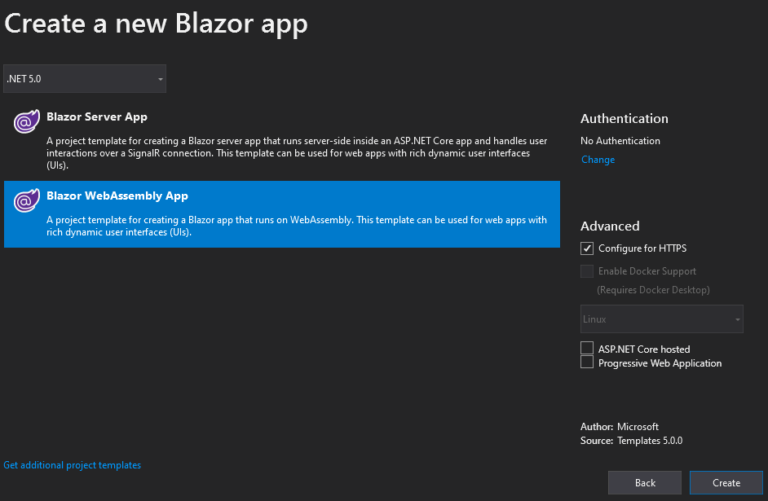Screen dimensions: 768x501
Task: Select the Blazor Server App title
Action: (x=97, y=117)
